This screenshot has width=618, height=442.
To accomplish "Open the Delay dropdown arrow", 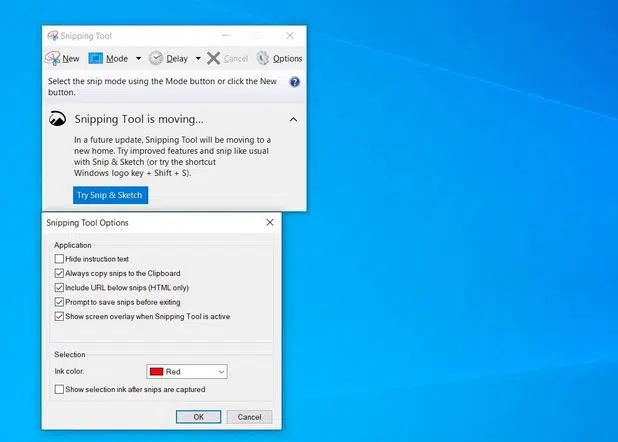I will click(198, 58).
